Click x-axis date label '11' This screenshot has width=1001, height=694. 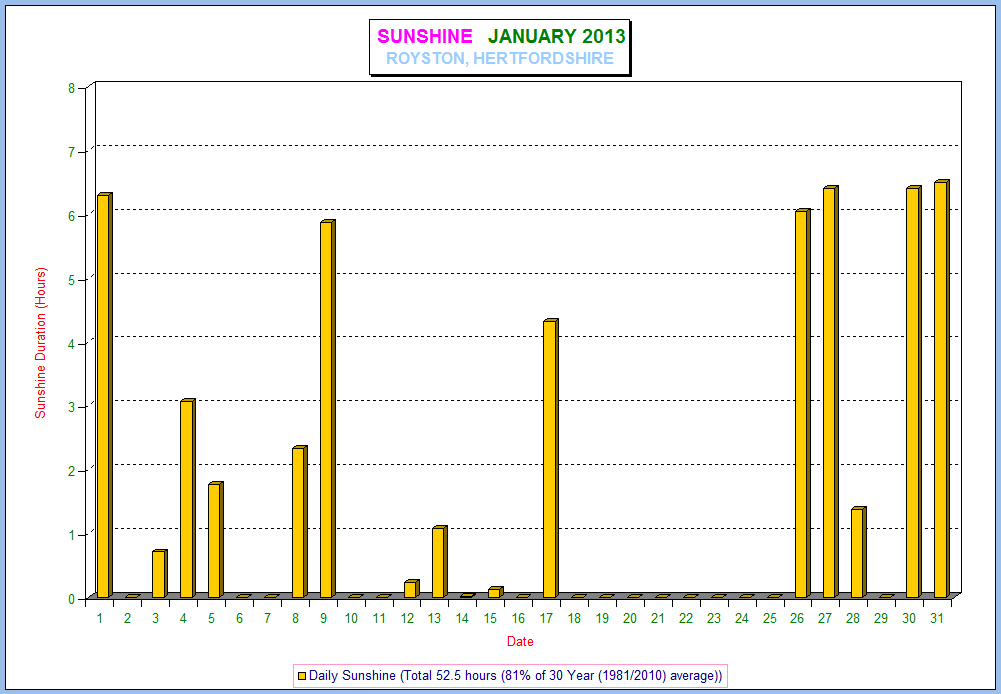[379, 618]
